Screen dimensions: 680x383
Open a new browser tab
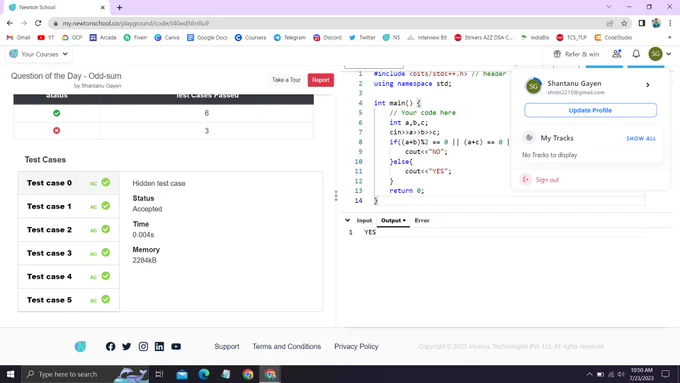pos(119,7)
